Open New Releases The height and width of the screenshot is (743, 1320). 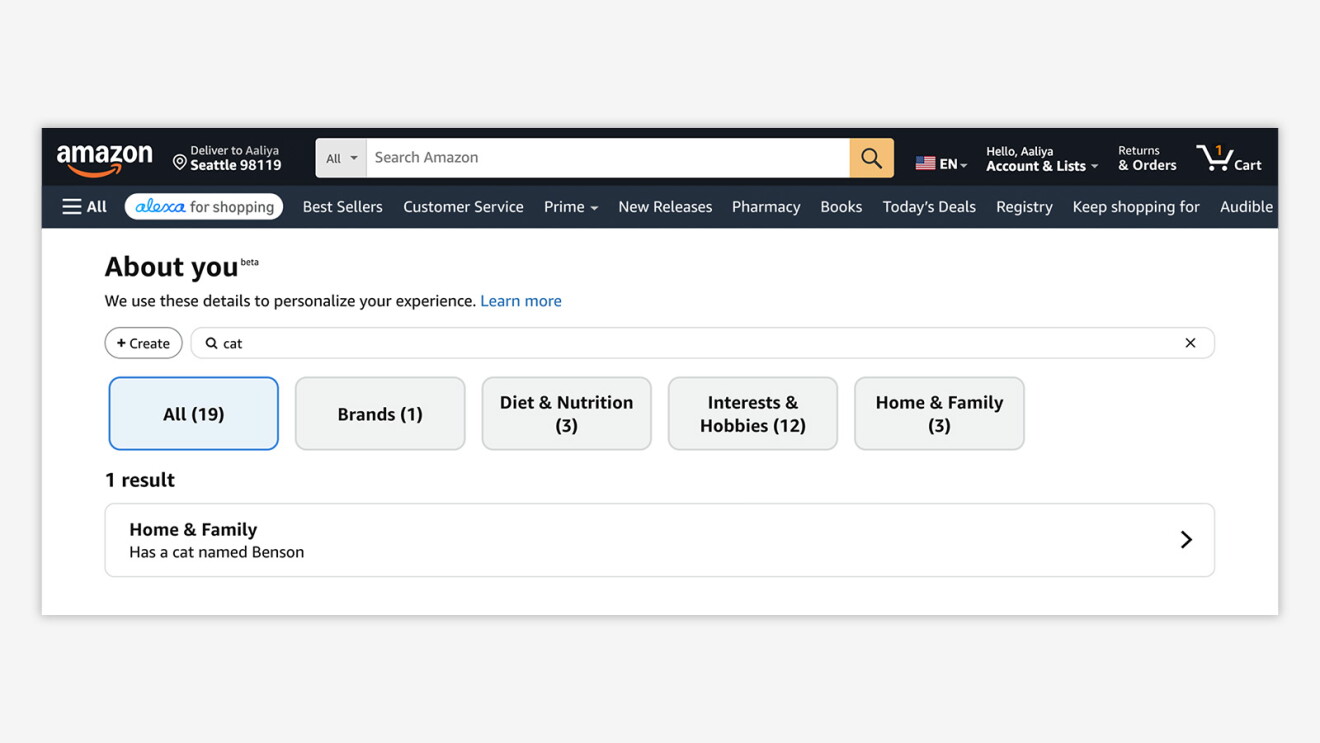tap(665, 207)
